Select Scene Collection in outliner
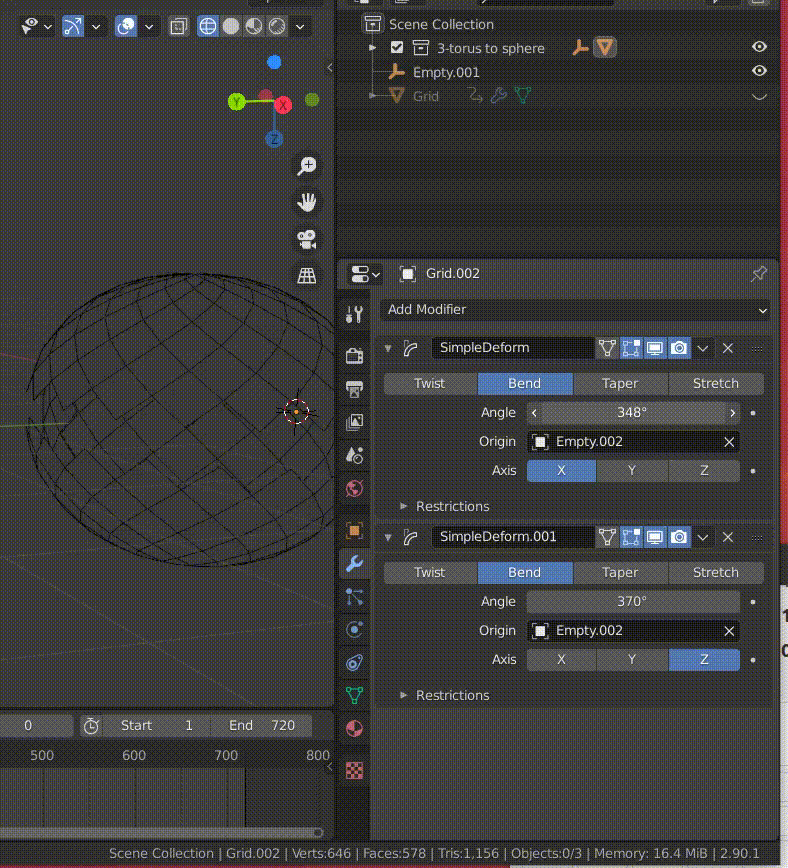The height and width of the screenshot is (868, 788). tap(441, 24)
